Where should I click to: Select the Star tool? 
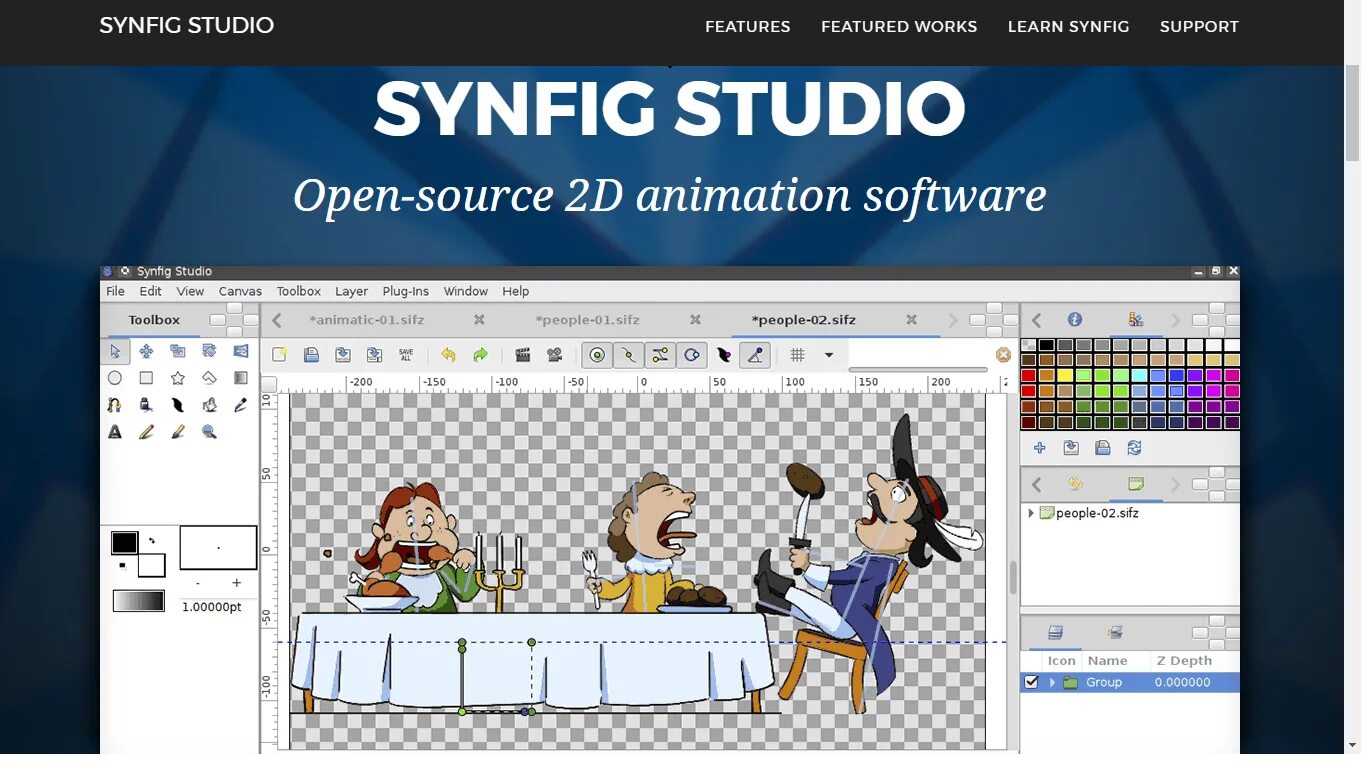(x=178, y=378)
